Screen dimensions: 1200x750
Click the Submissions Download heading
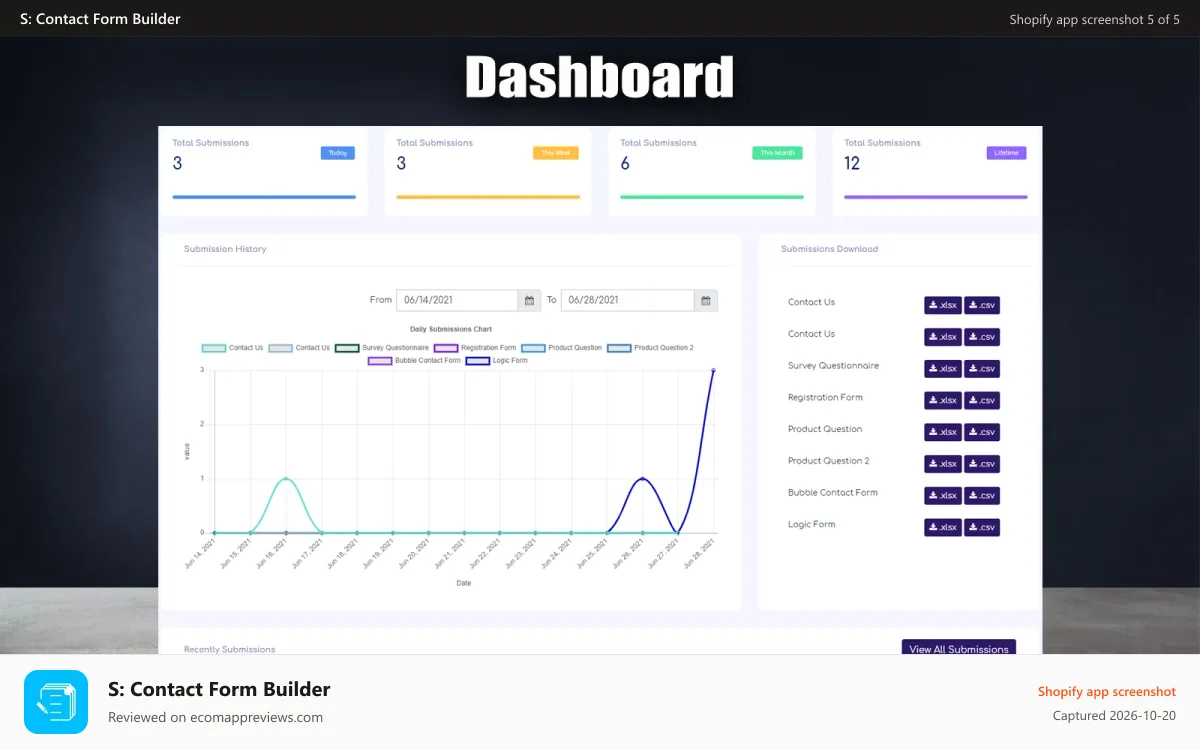point(830,249)
